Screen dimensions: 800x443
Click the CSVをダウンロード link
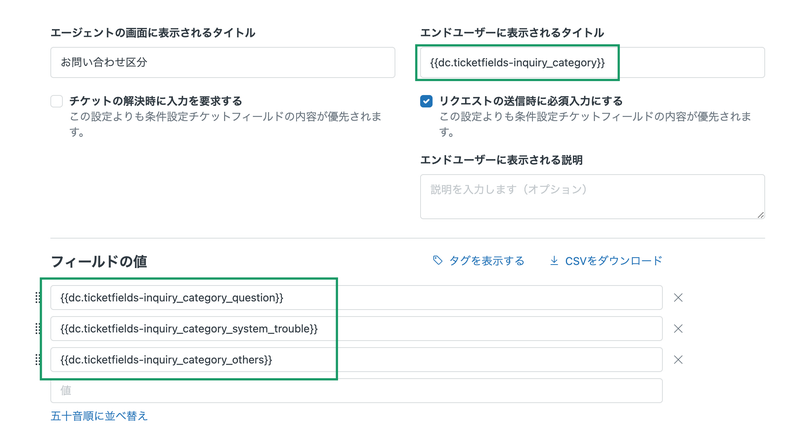click(x=613, y=261)
